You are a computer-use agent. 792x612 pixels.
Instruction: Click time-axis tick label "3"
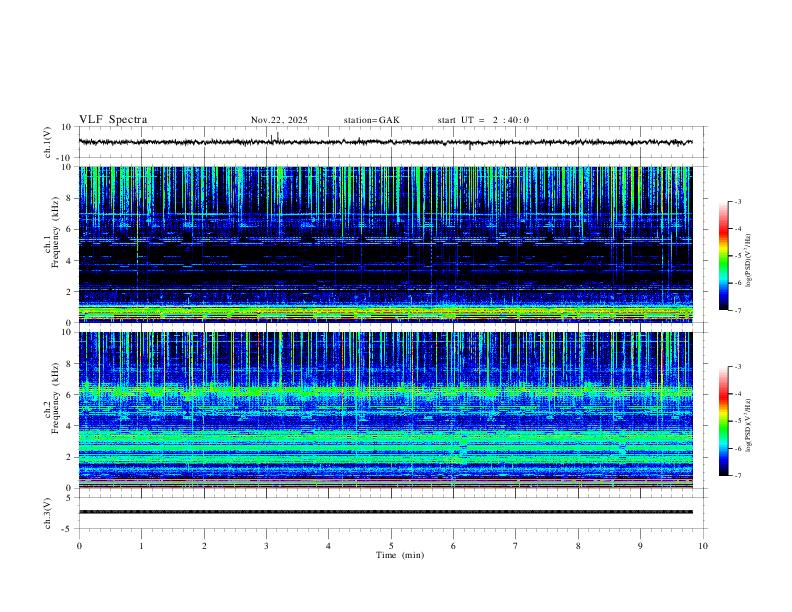point(266,546)
